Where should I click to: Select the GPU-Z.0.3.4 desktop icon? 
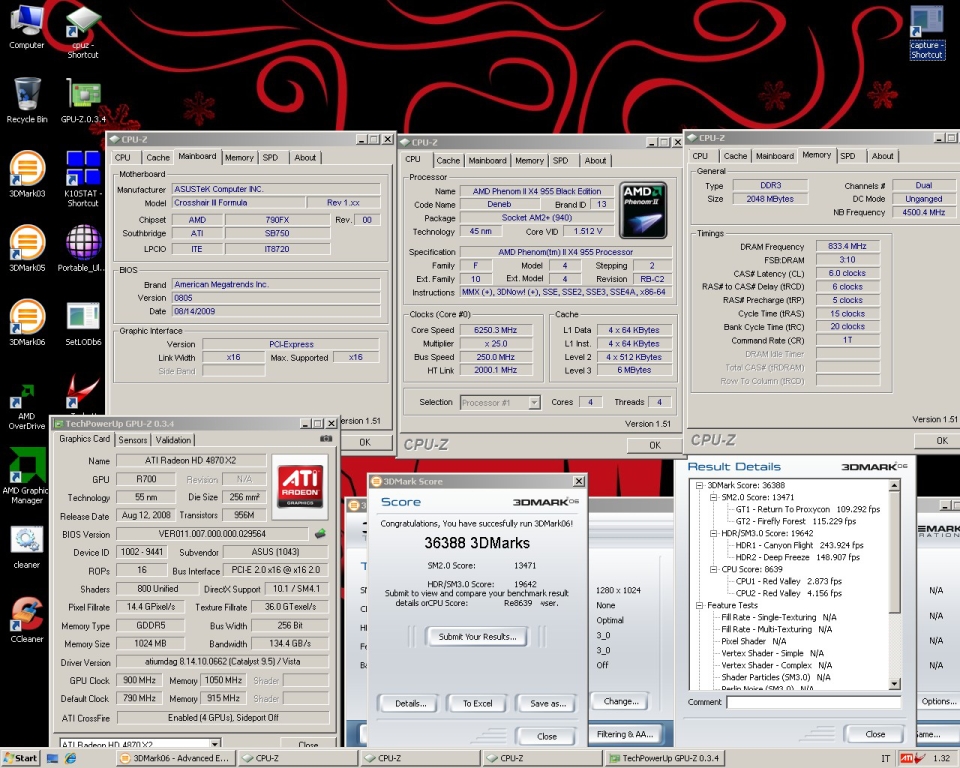(83, 101)
